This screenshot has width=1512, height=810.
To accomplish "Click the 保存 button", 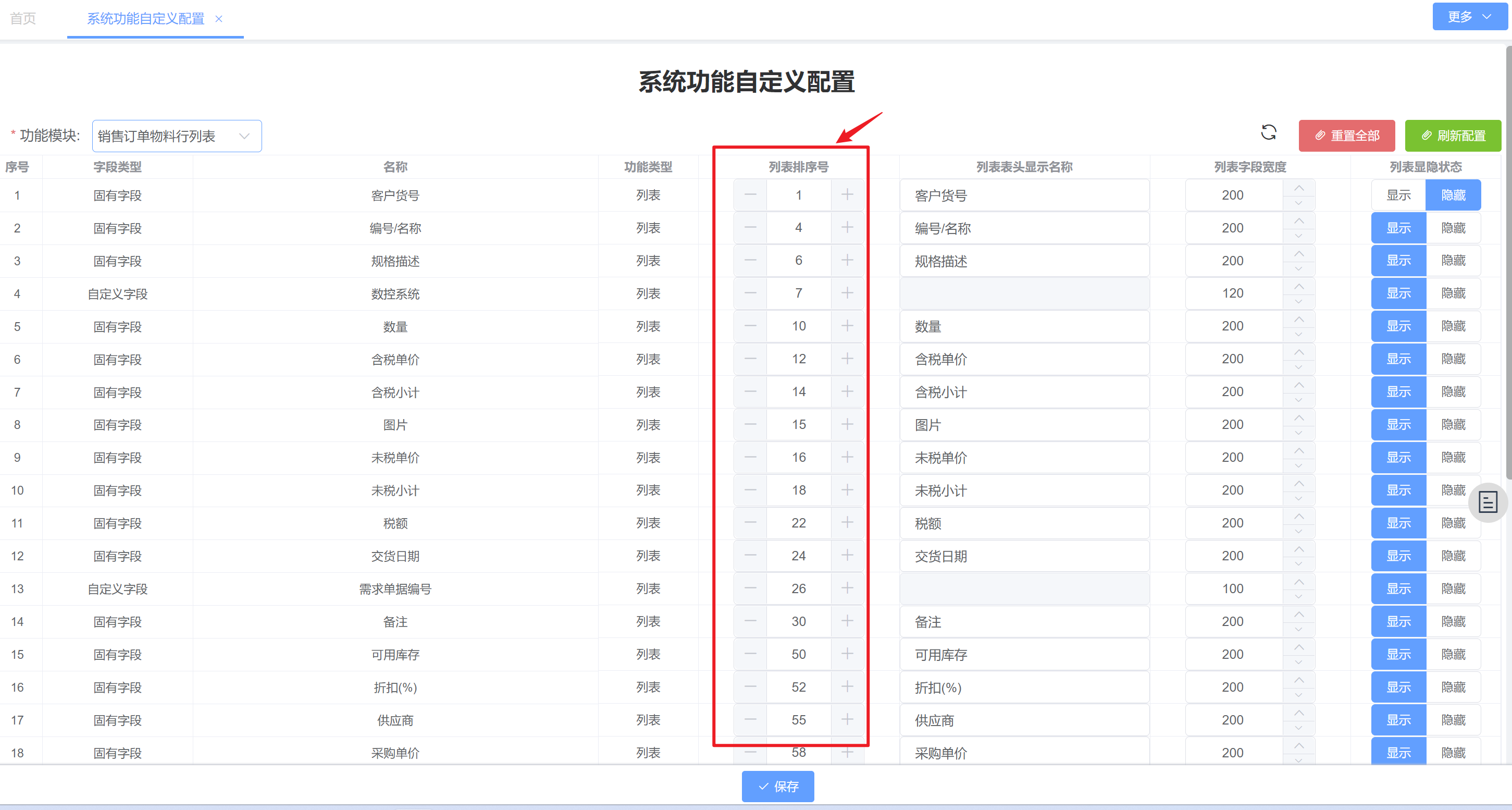I will click(x=778, y=787).
